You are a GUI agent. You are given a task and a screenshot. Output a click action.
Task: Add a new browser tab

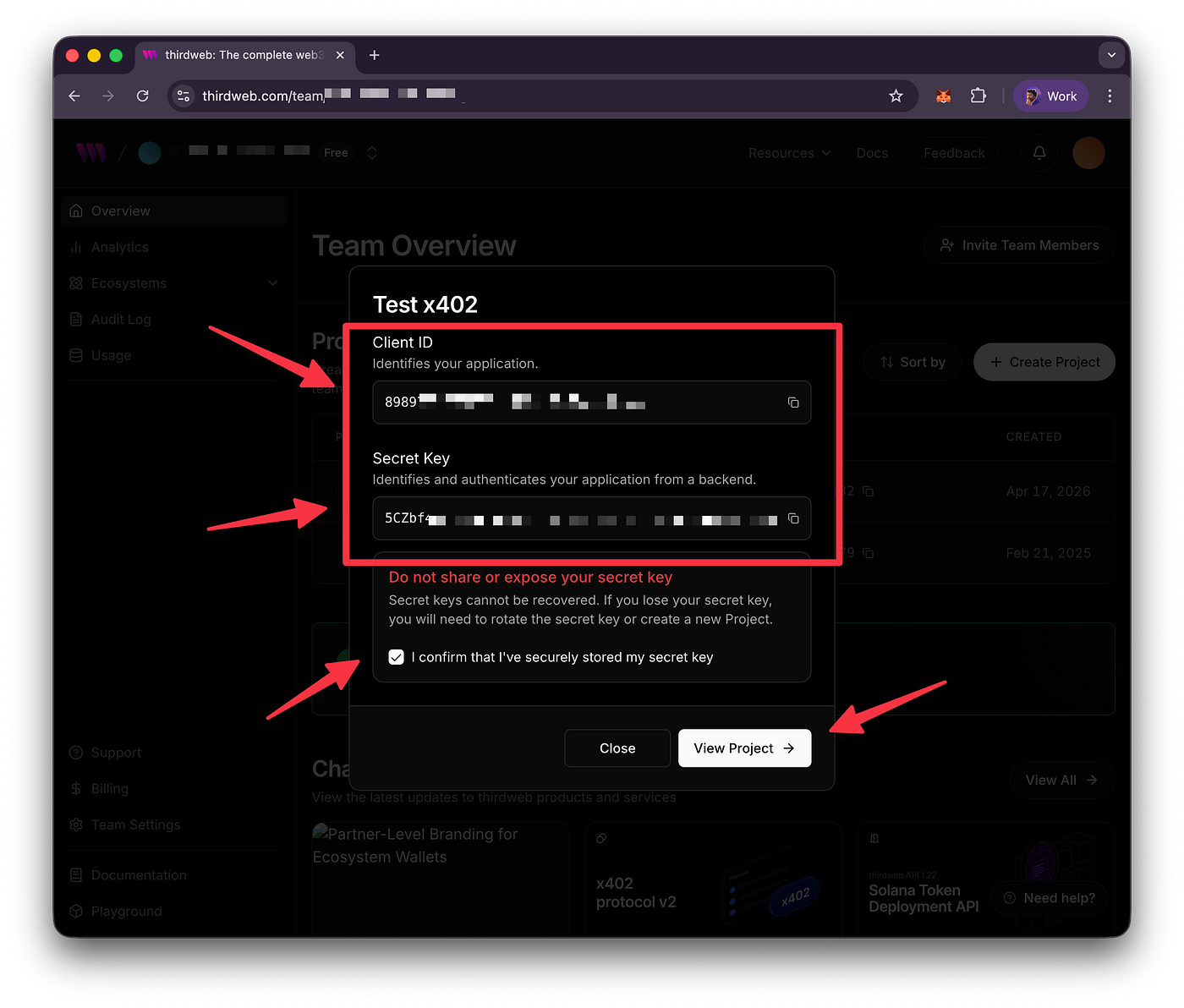(x=374, y=55)
